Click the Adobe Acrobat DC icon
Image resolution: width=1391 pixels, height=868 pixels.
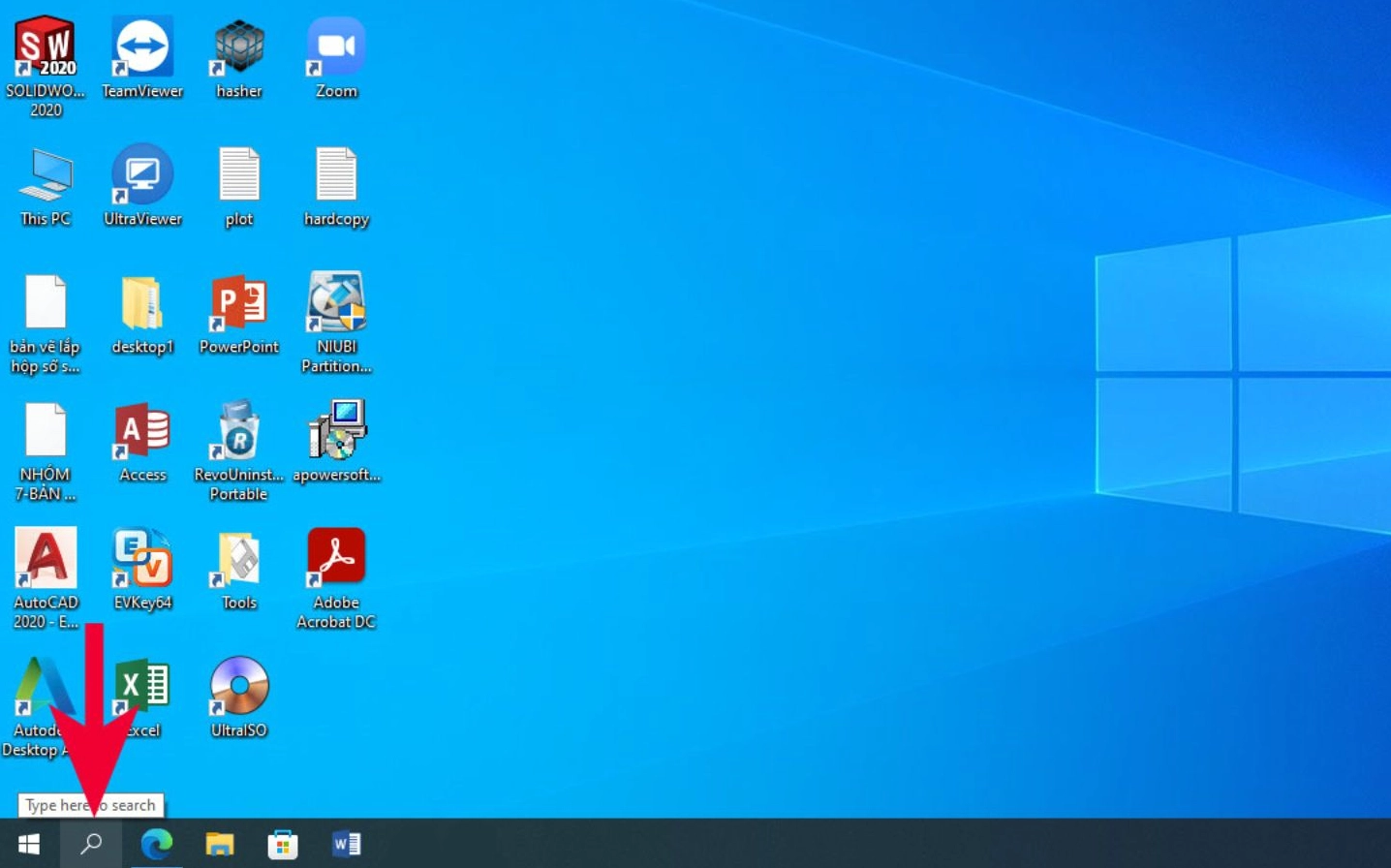point(336,557)
